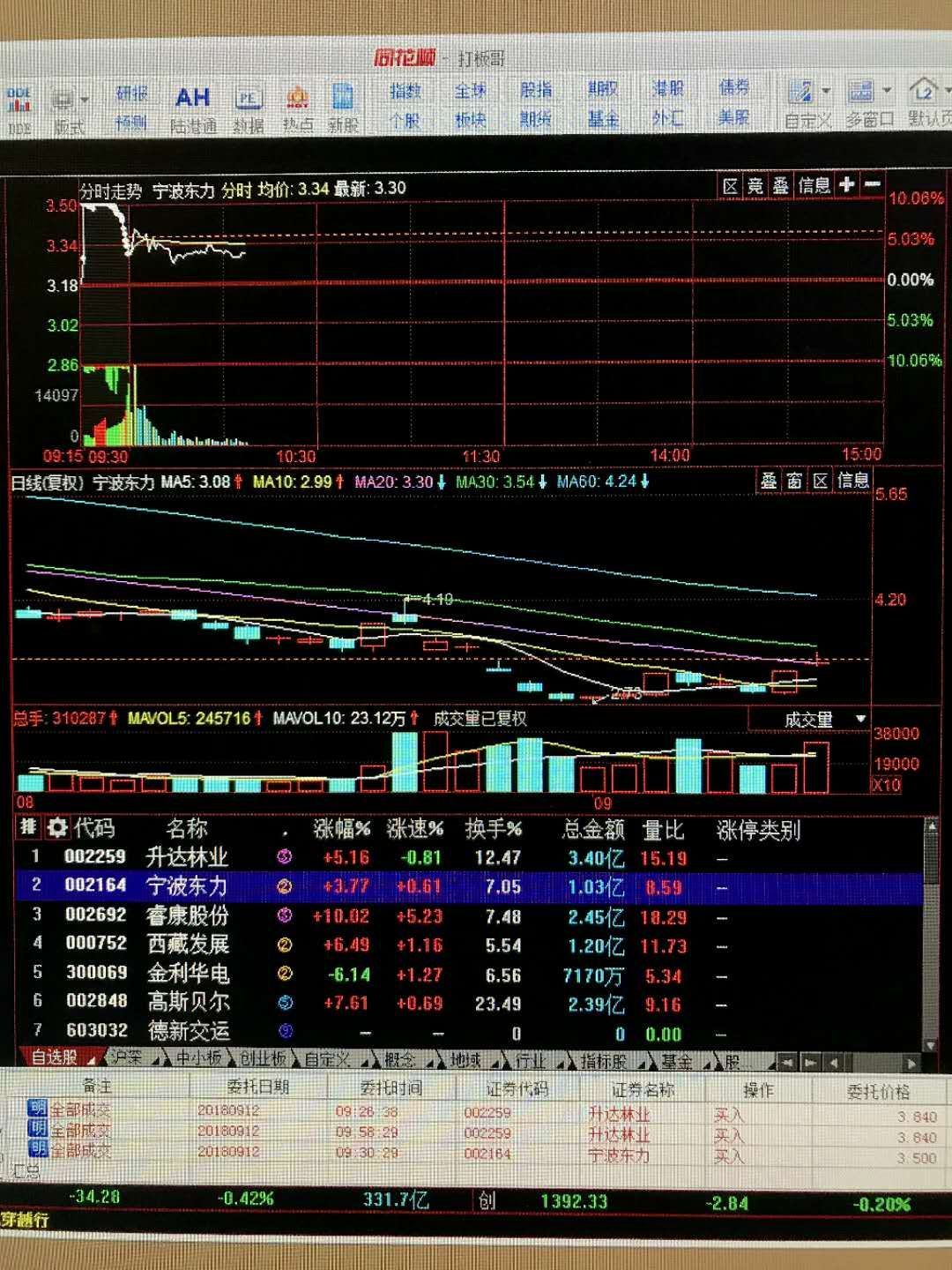952x1270 pixels.
Task: Click the 汇总 summary row label
Action: pos(26,1172)
